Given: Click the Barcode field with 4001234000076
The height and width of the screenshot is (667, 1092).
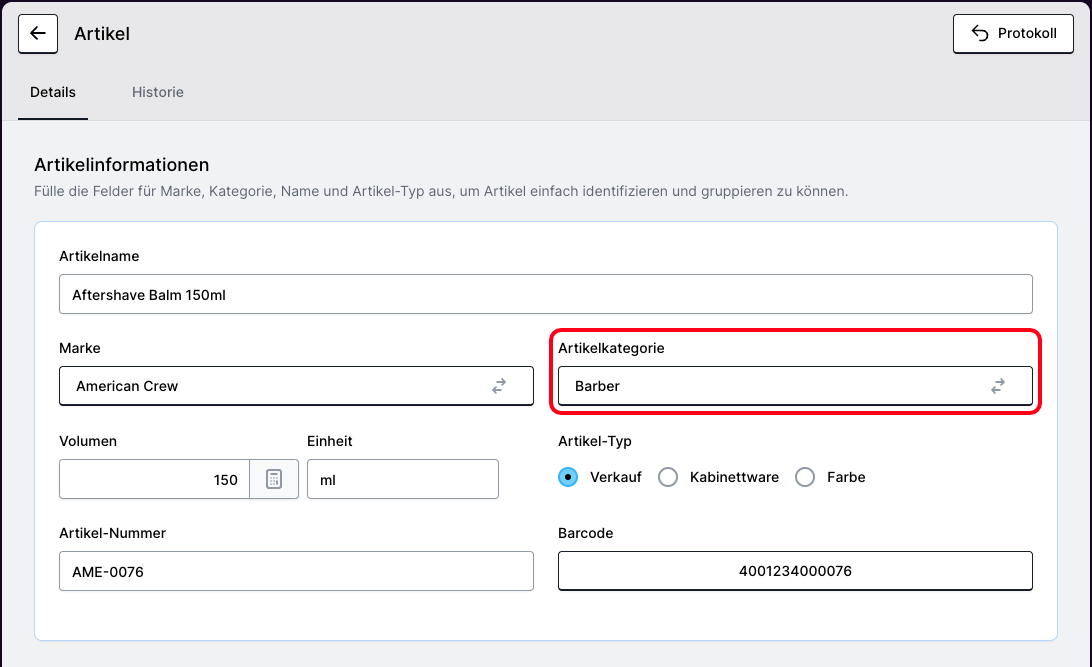Looking at the screenshot, I should point(794,571).
